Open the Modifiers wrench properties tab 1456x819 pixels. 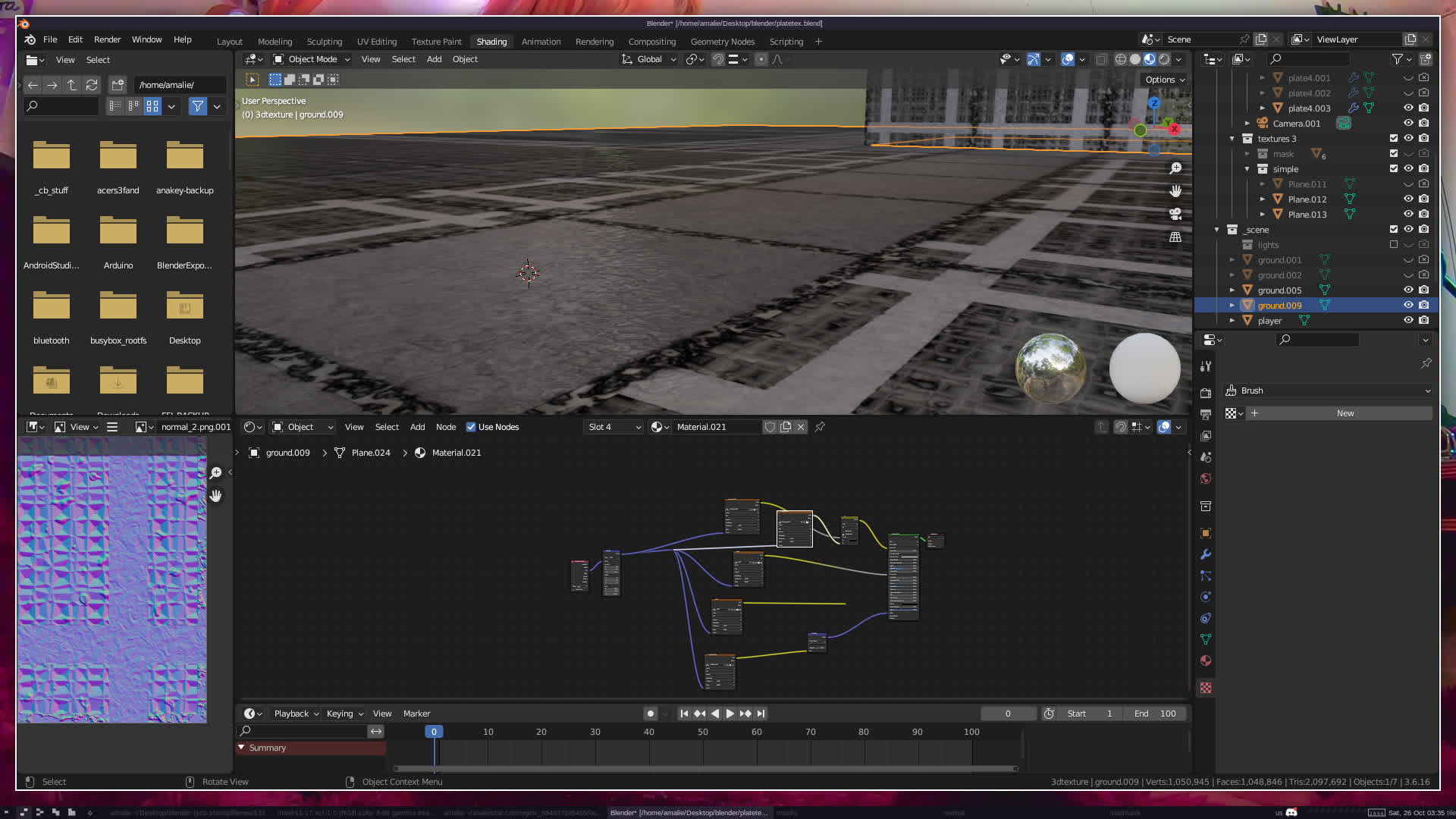pos(1206,554)
